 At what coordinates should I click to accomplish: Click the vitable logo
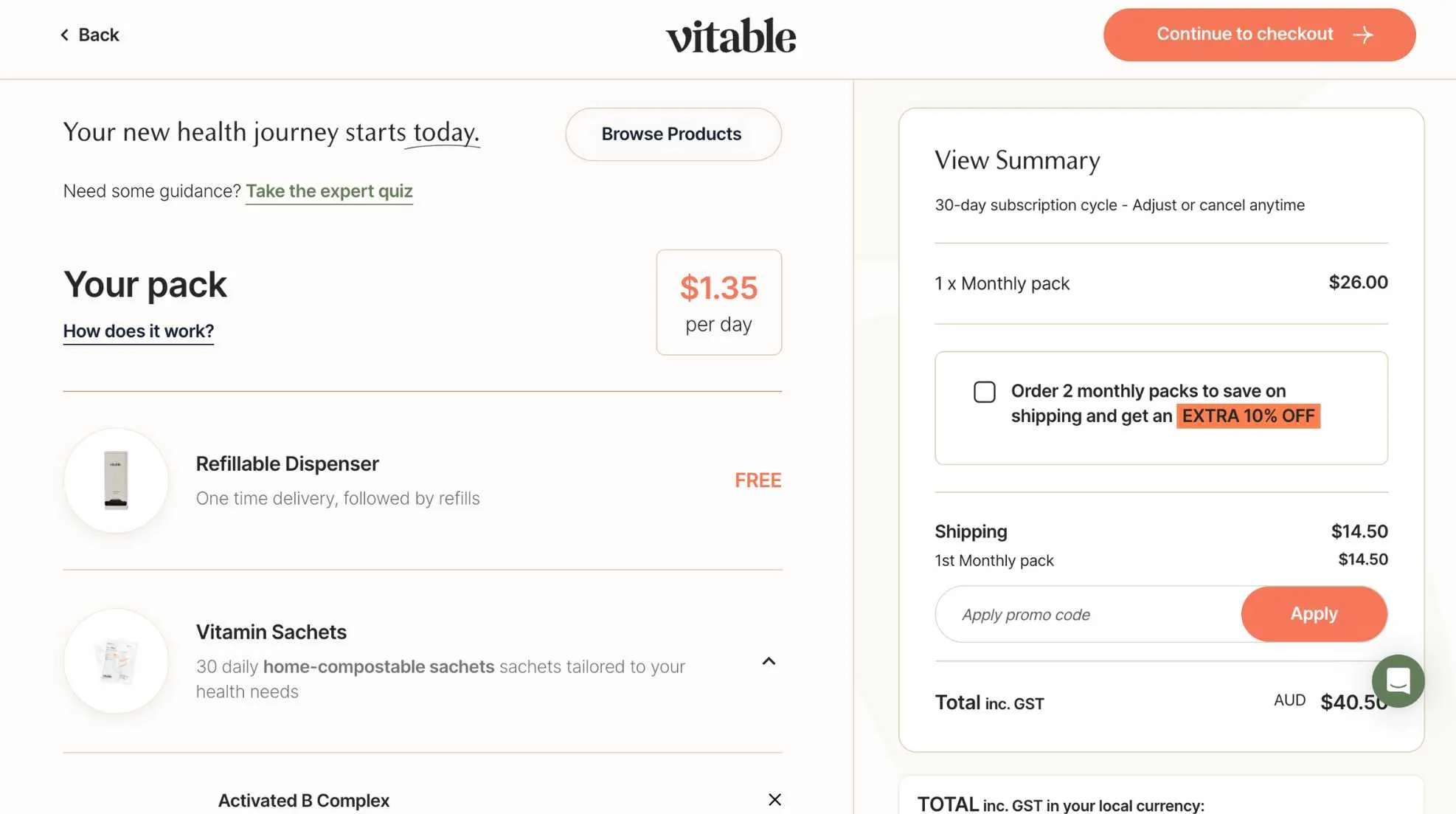click(x=730, y=35)
